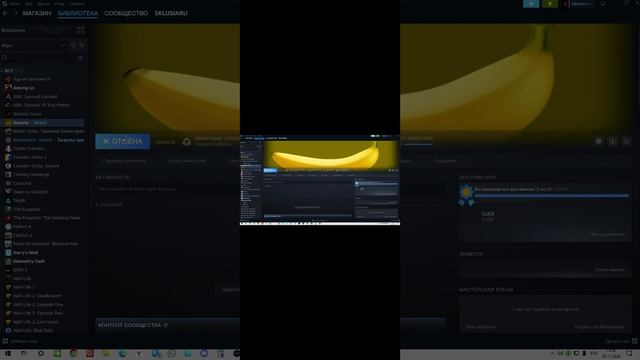Show ready-to-play games only icon
Screen dimensions: 640x360
(x=82, y=46)
